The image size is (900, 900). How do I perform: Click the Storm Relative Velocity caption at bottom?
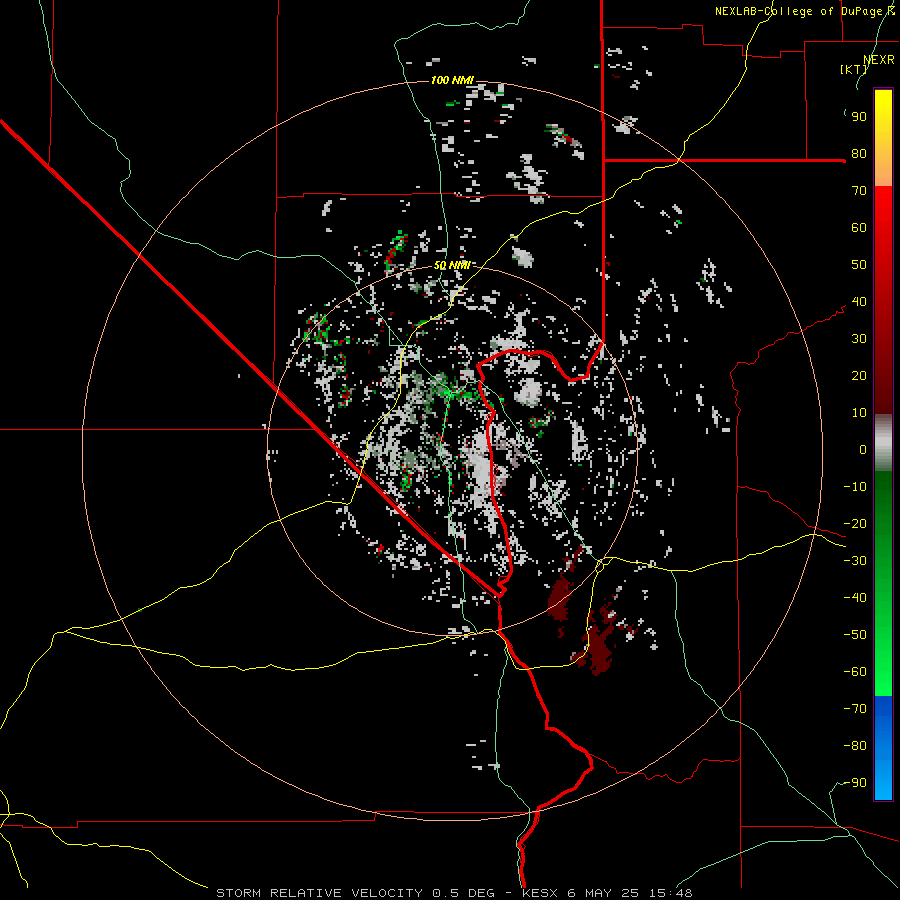tap(454, 893)
